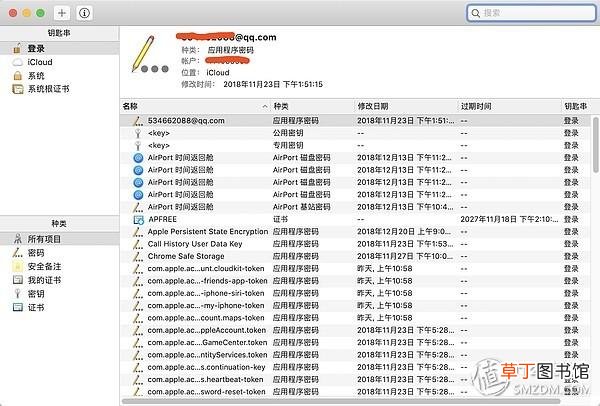Select the AirPort 基站密码 row
The height and width of the screenshot is (406, 600).
[x=356, y=207]
